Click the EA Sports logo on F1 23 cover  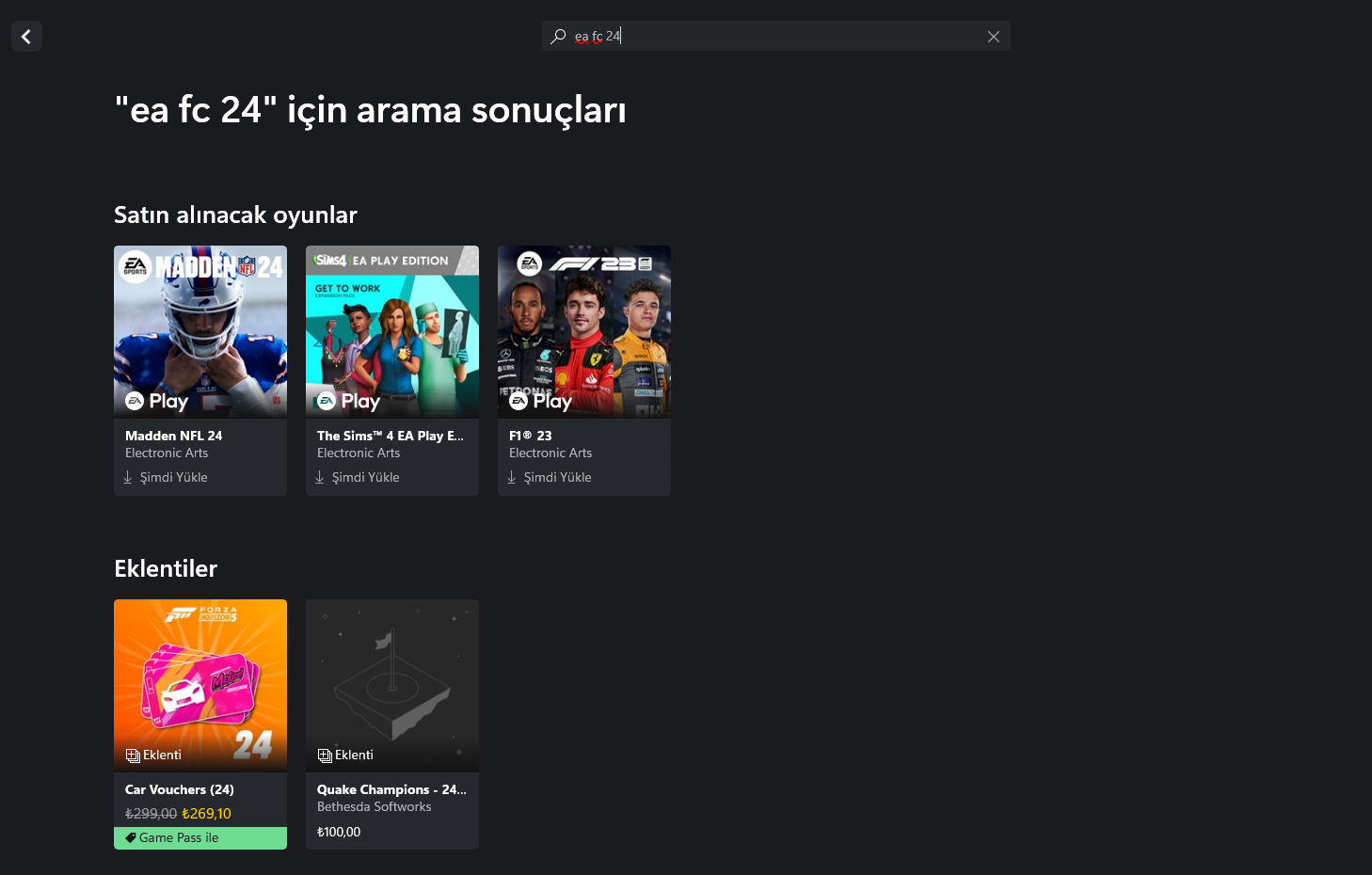pos(530,264)
